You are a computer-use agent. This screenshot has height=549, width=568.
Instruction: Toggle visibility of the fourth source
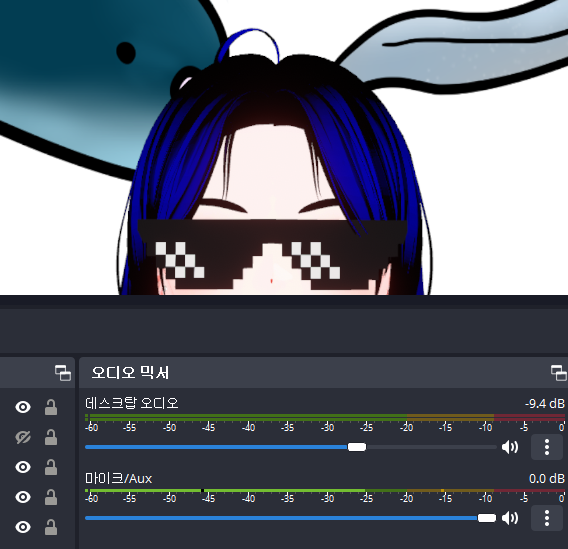coord(23,497)
